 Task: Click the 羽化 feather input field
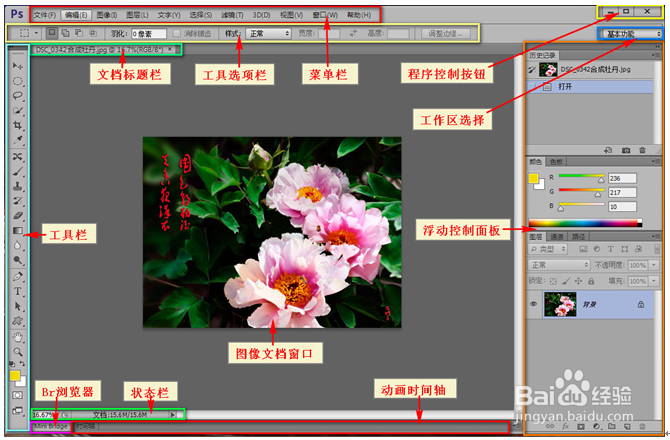click(x=149, y=33)
